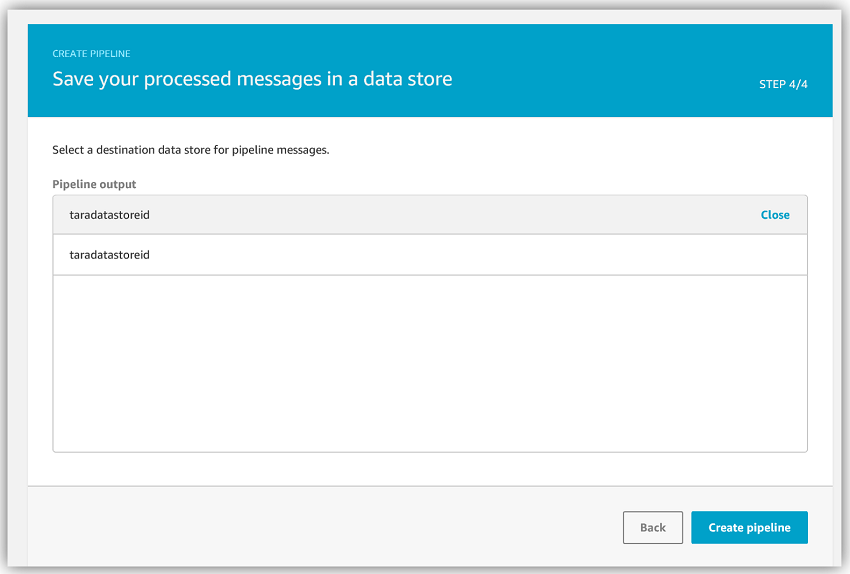
Task: Click the empty area of the dropdown list
Action: [x=430, y=363]
